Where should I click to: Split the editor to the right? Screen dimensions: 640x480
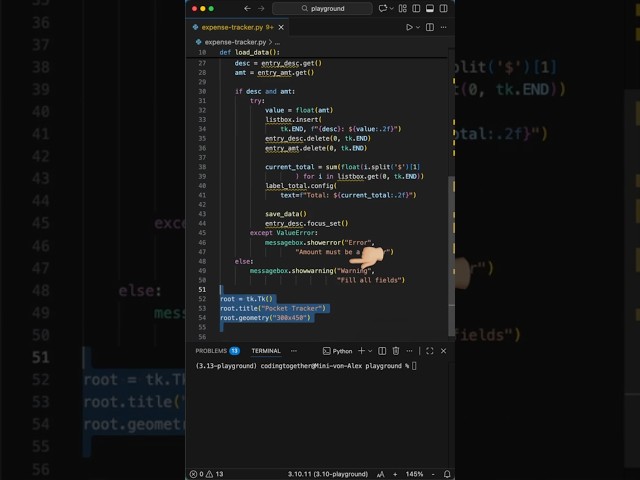click(x=430, y=27)
